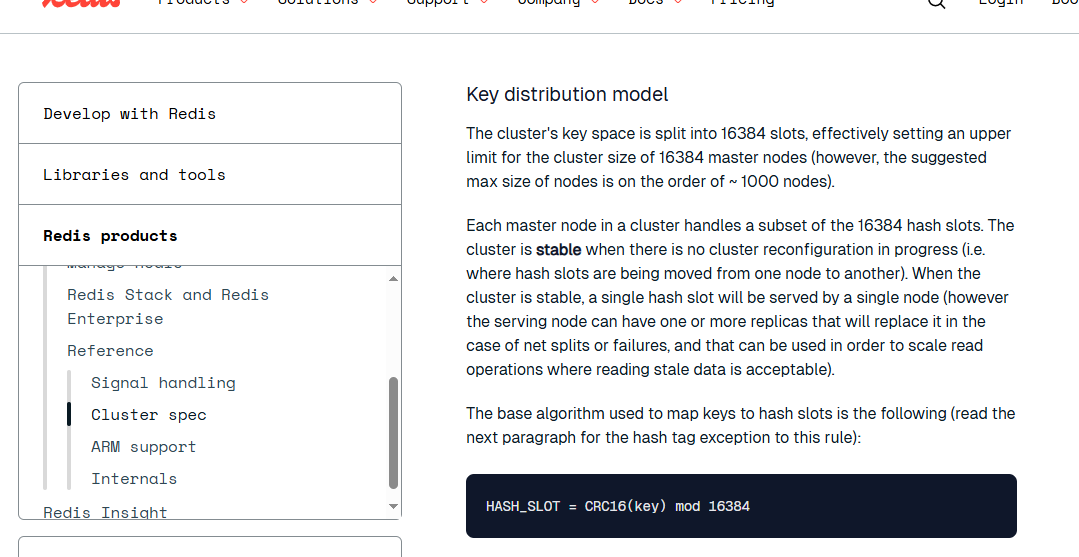Click the Login link

(x=1000, y=3)
